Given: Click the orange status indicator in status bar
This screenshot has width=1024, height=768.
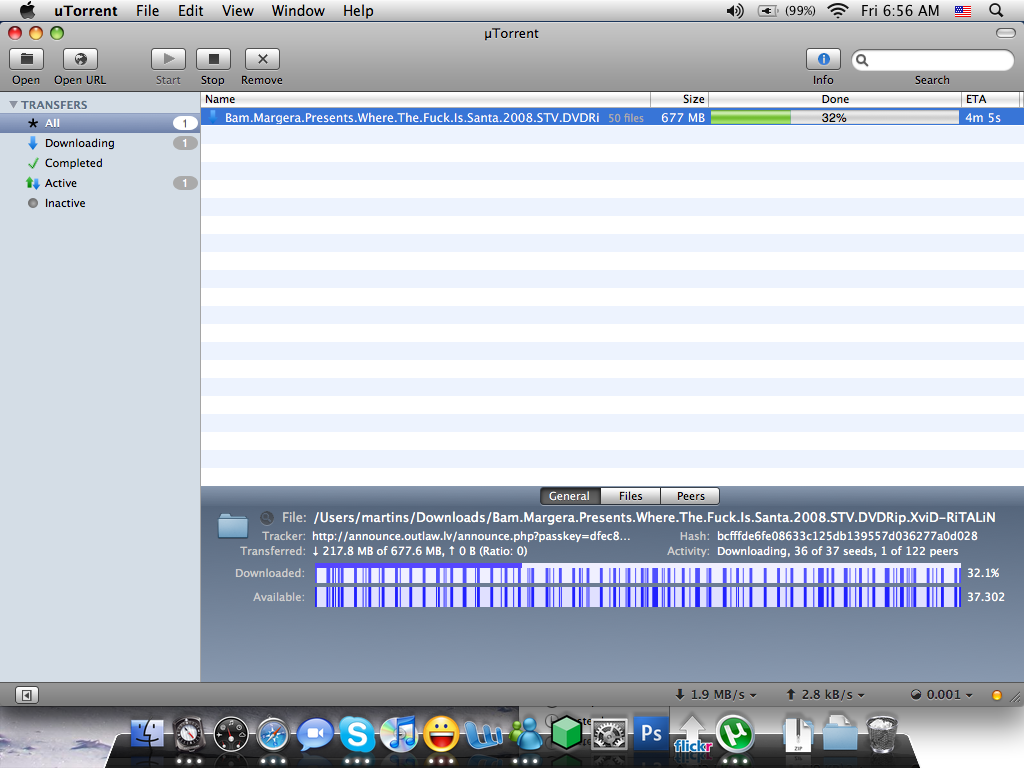Looking at the screenshot, I should pyautogui.click(x=997, y=695).
